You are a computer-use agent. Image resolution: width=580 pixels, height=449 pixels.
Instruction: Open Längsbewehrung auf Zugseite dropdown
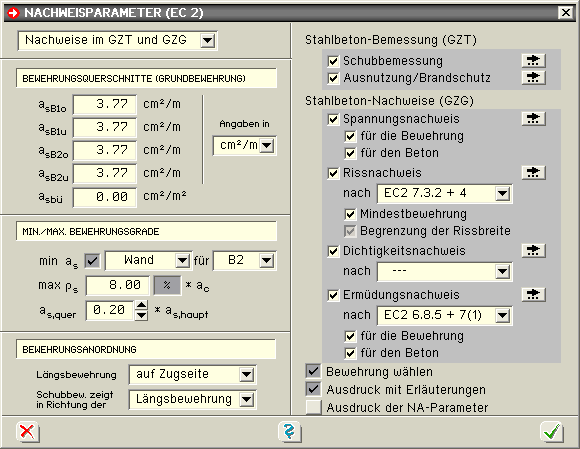click(x=246, y=374)
